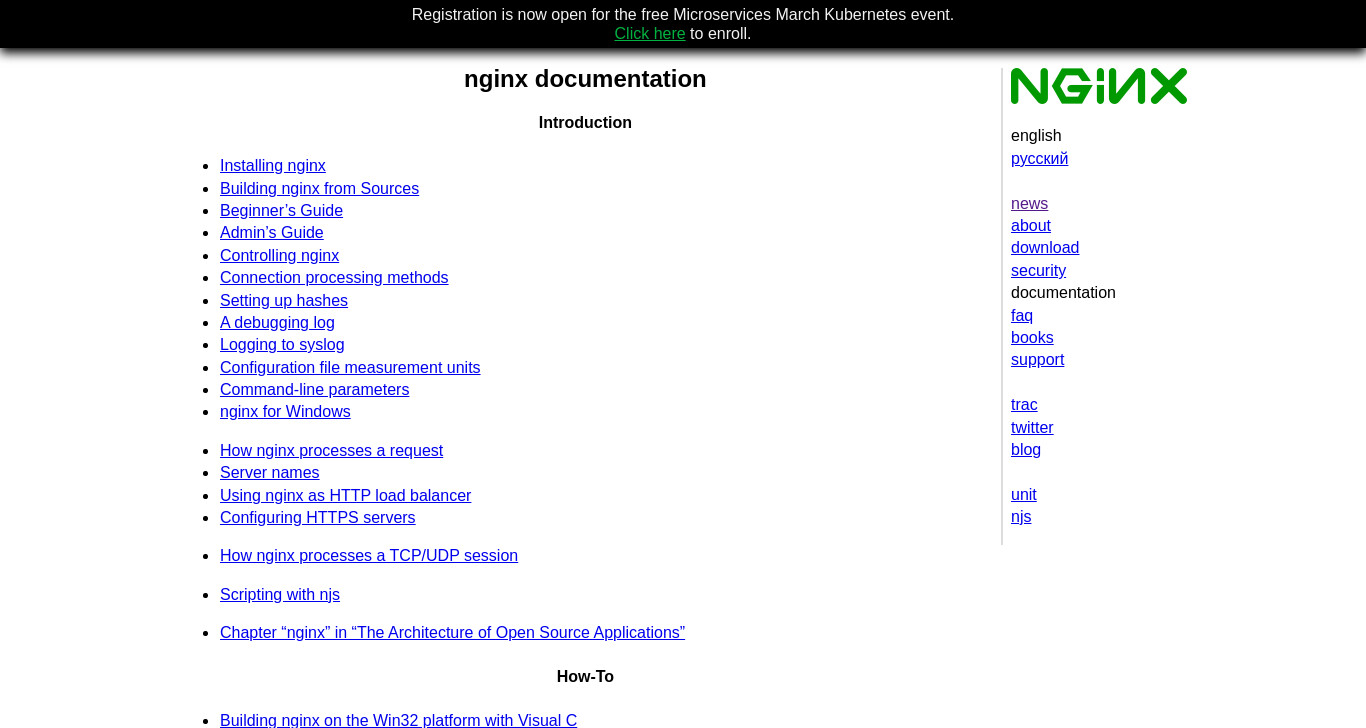
Task: Go to about in sidebar
Action: coord(1031,226)
